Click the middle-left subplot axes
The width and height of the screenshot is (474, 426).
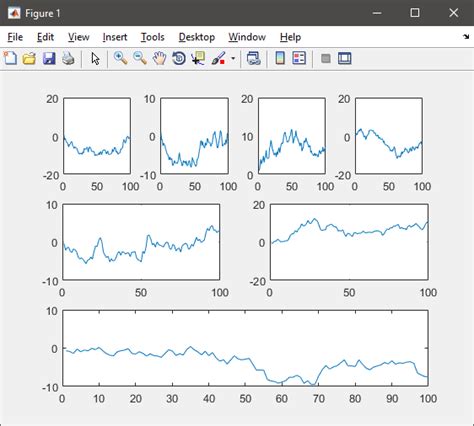click(141, 242)
